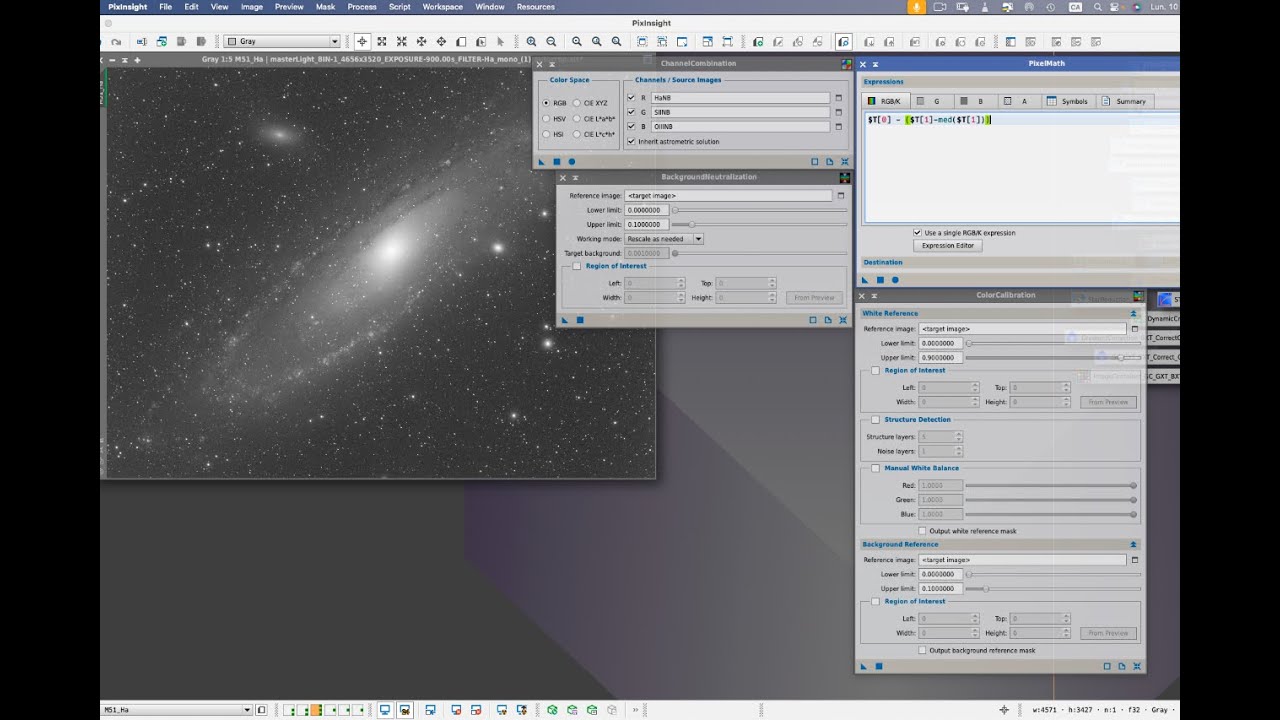
Task: Switch to the Summary tab in PixelMath
Action: [1124, 101]
